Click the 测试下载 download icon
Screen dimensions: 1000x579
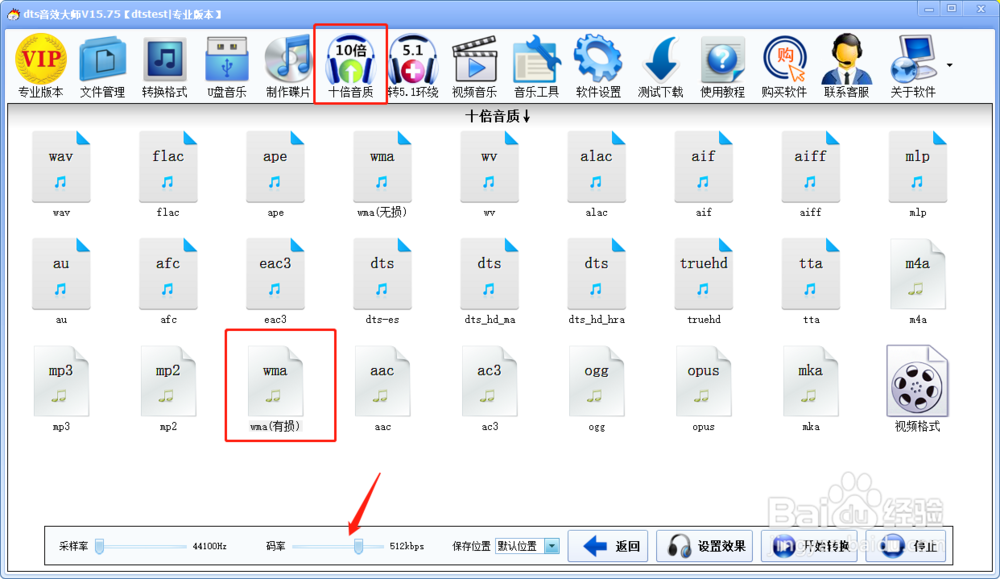pos(660,66)
